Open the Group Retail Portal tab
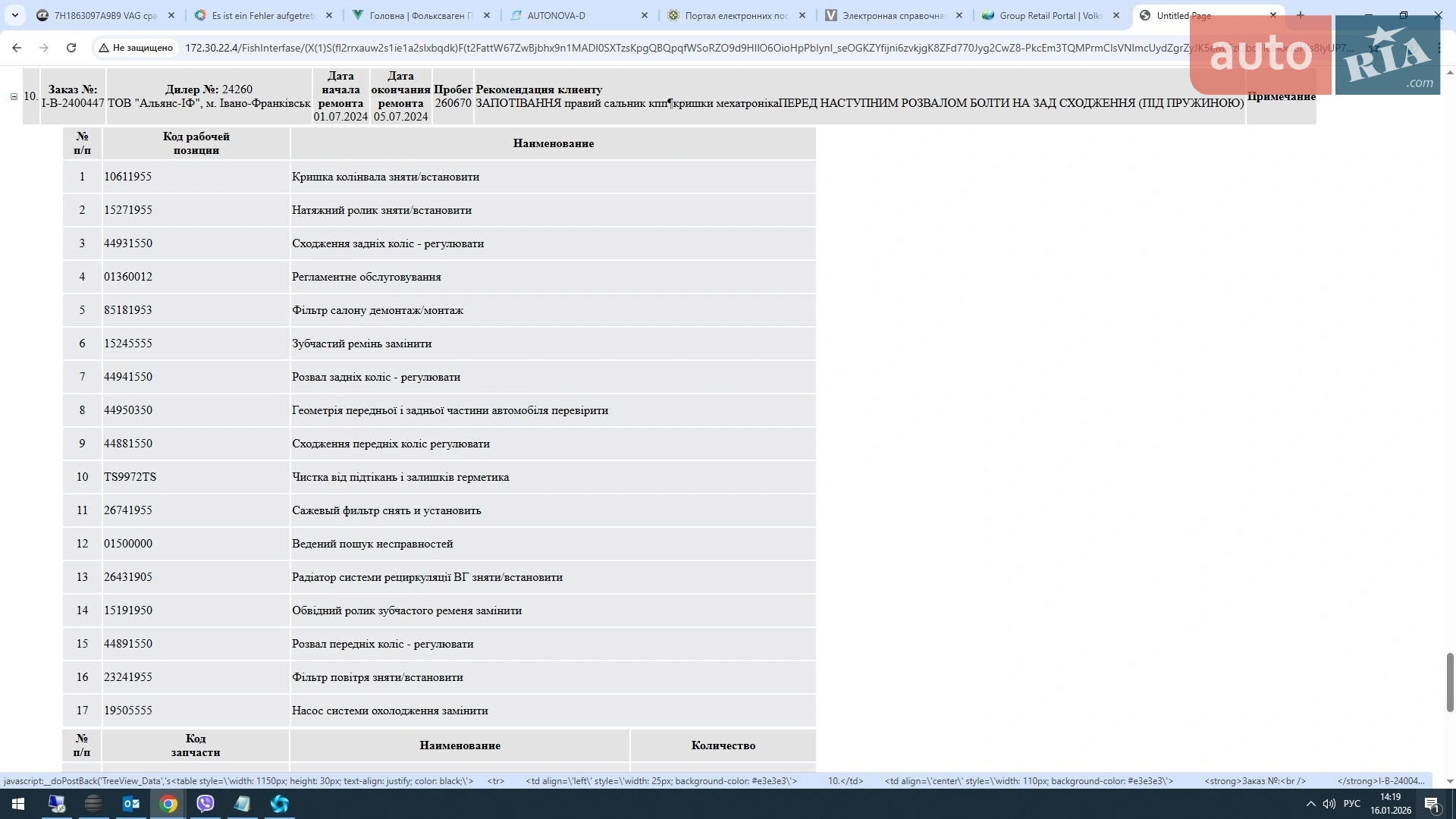 tap(1051, 15)
